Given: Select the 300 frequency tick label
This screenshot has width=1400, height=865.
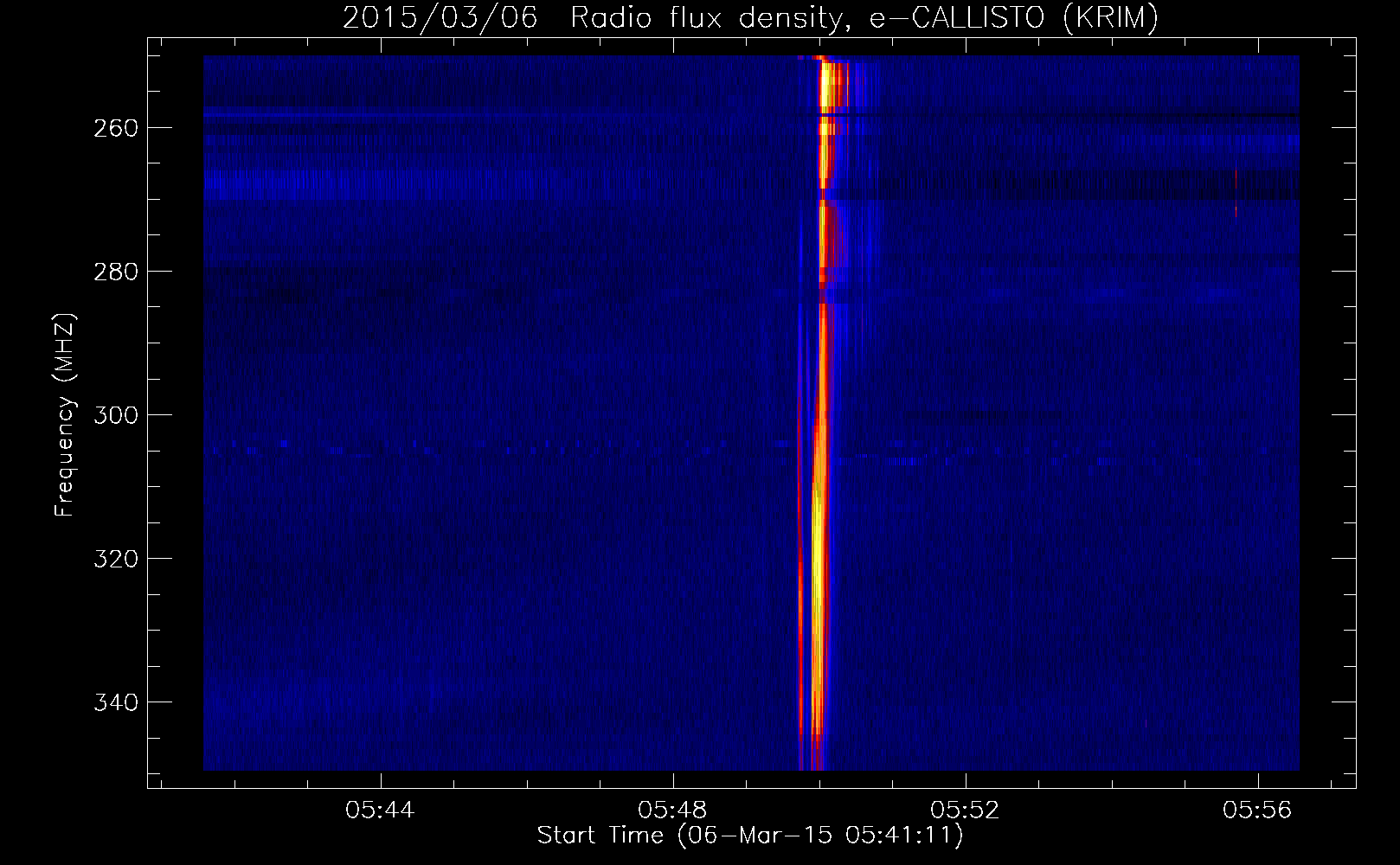Looking at the screenshot, I should pos(116,415).
